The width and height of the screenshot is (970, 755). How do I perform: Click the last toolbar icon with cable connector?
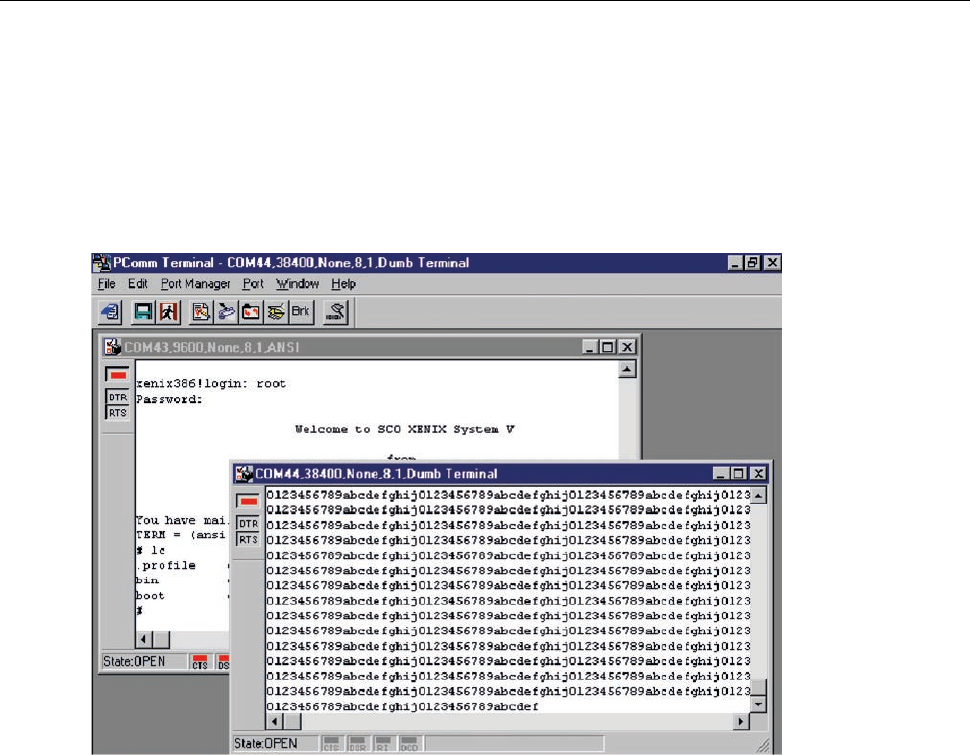click(336, 312)
